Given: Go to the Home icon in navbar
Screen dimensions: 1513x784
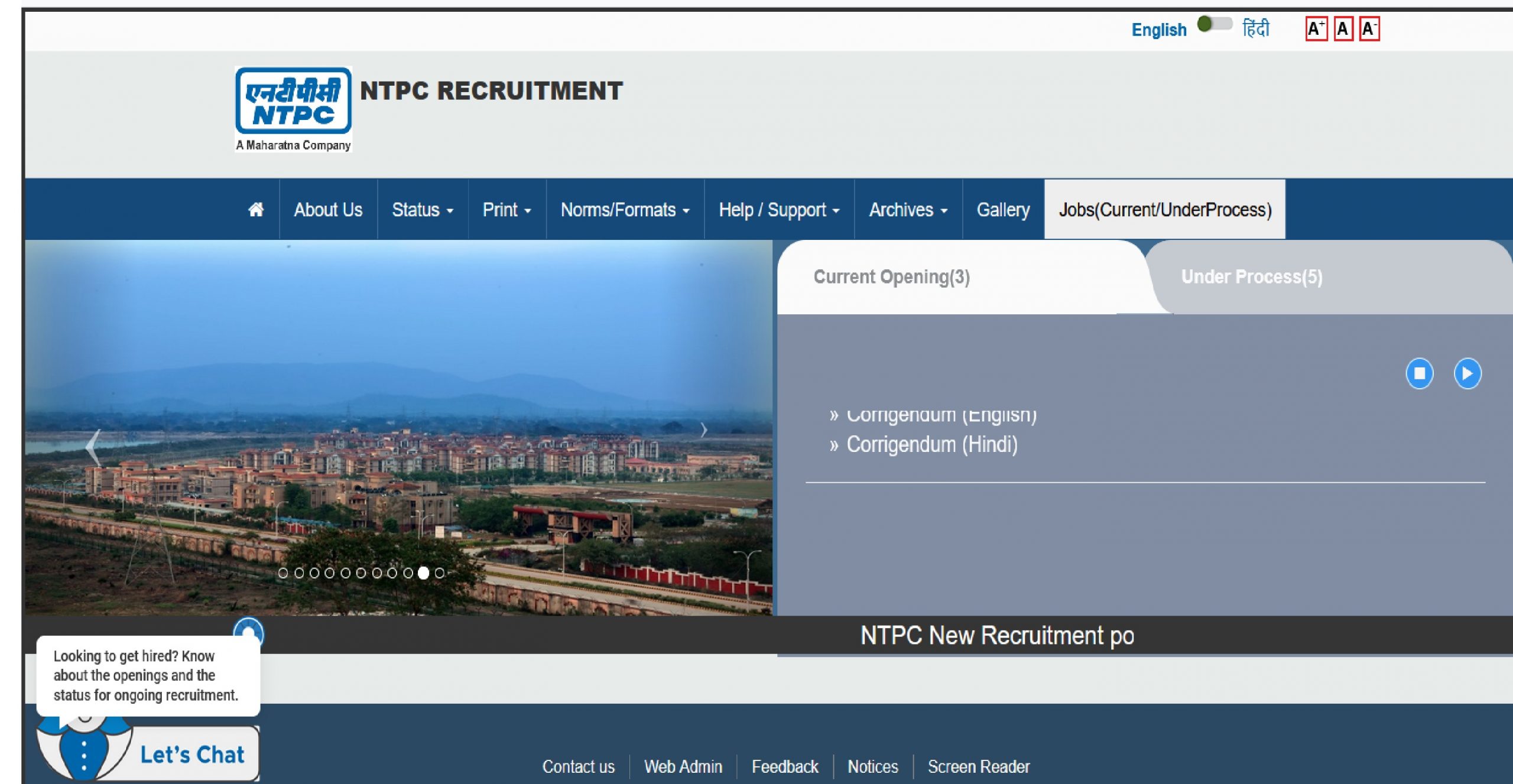Looking at the screenshot, I should [256, 210].
